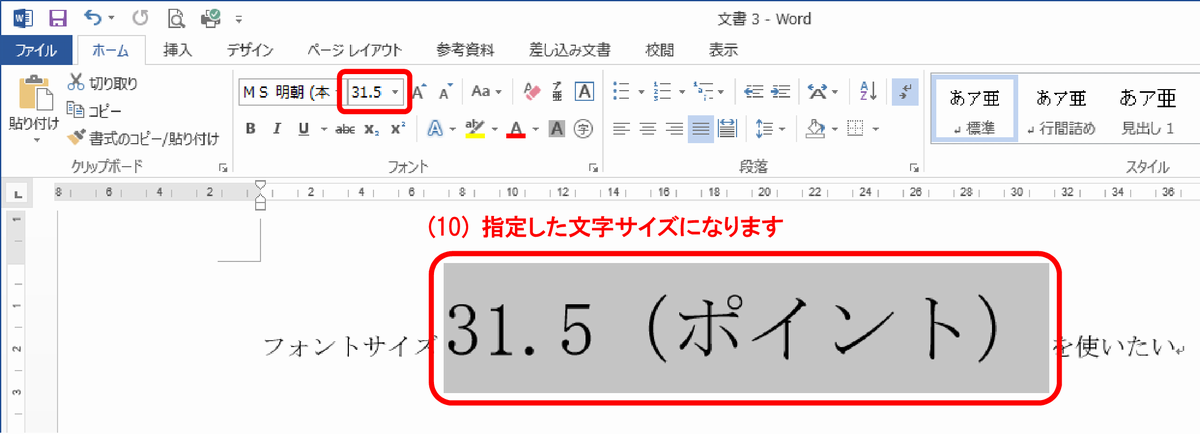Viewport: 1200px width, 434px height.
Task: Toggle italic formatting
Action: click(276, 128)
